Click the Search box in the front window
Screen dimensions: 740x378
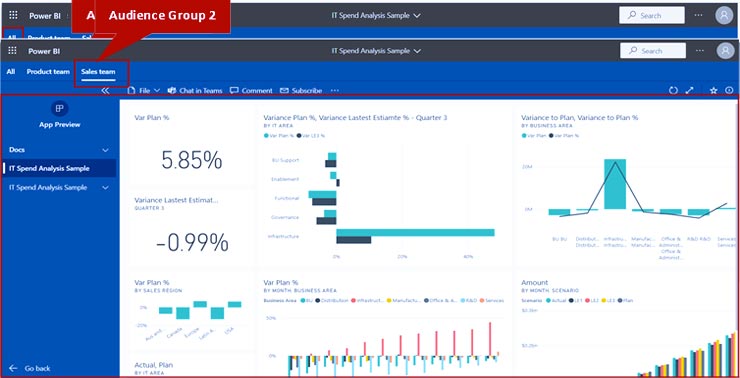[653, 50]
